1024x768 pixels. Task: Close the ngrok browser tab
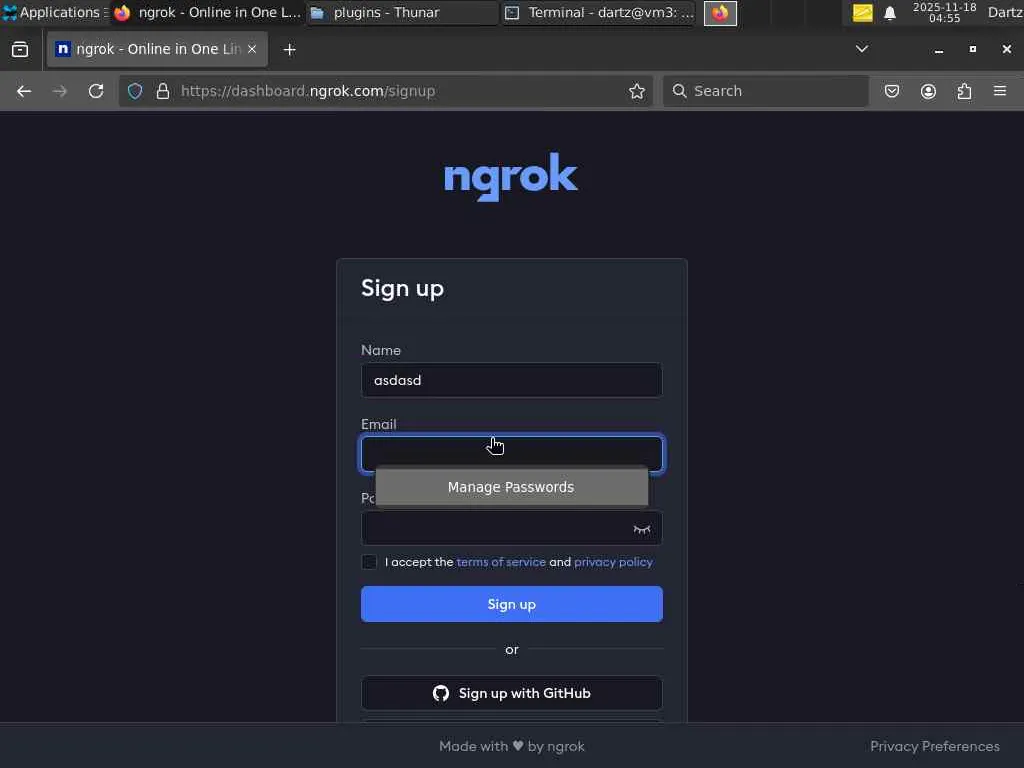point(252,49)
